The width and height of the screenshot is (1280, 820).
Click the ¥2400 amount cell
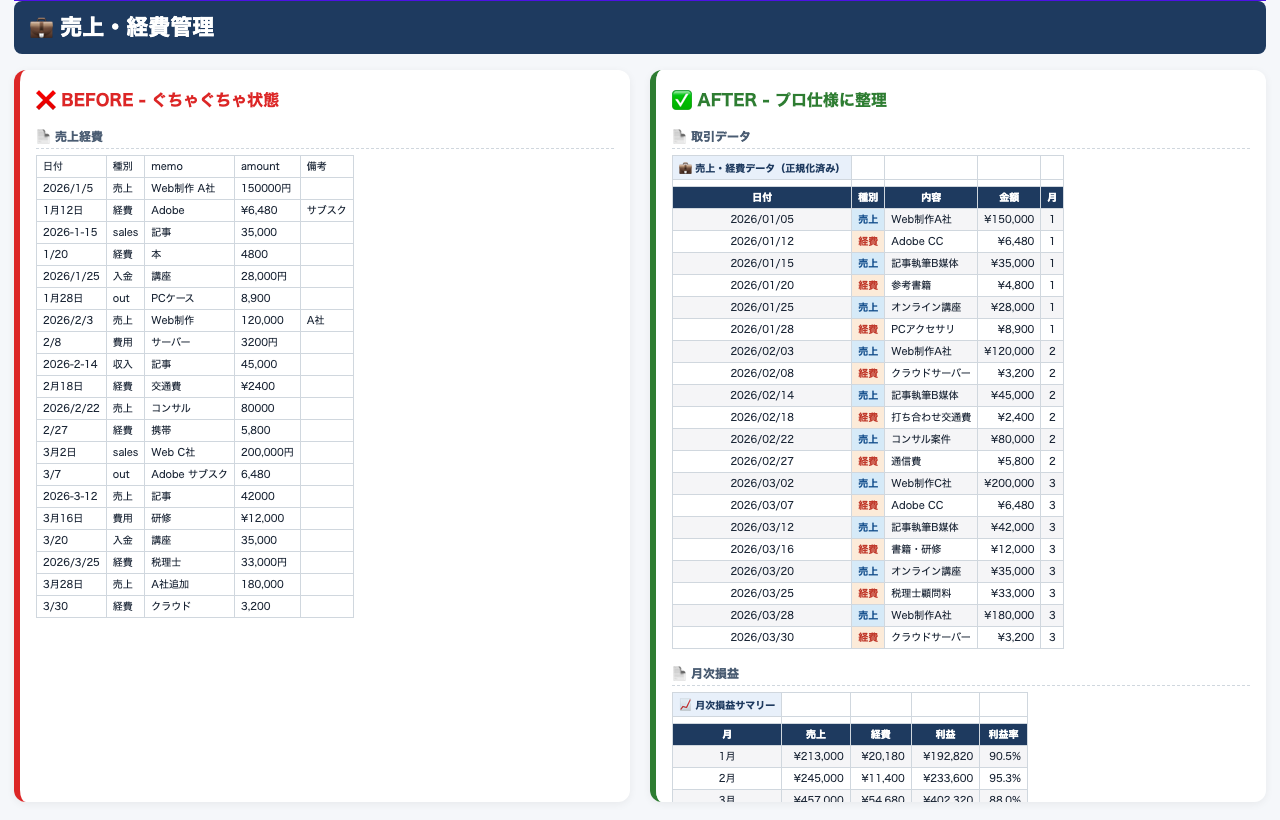tap(268, 386)
